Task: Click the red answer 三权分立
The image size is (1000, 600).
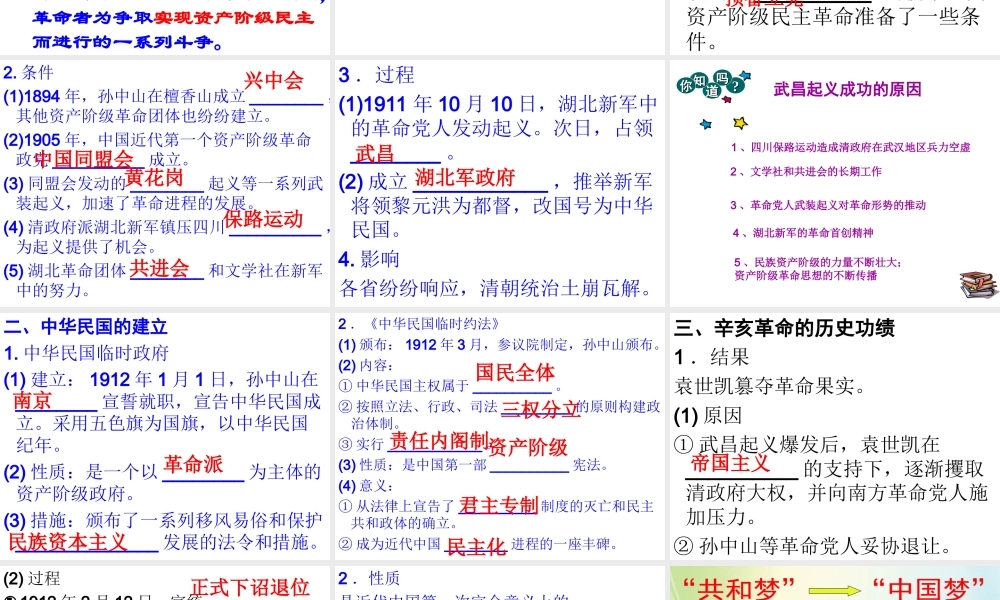Action: click(540, 409)
